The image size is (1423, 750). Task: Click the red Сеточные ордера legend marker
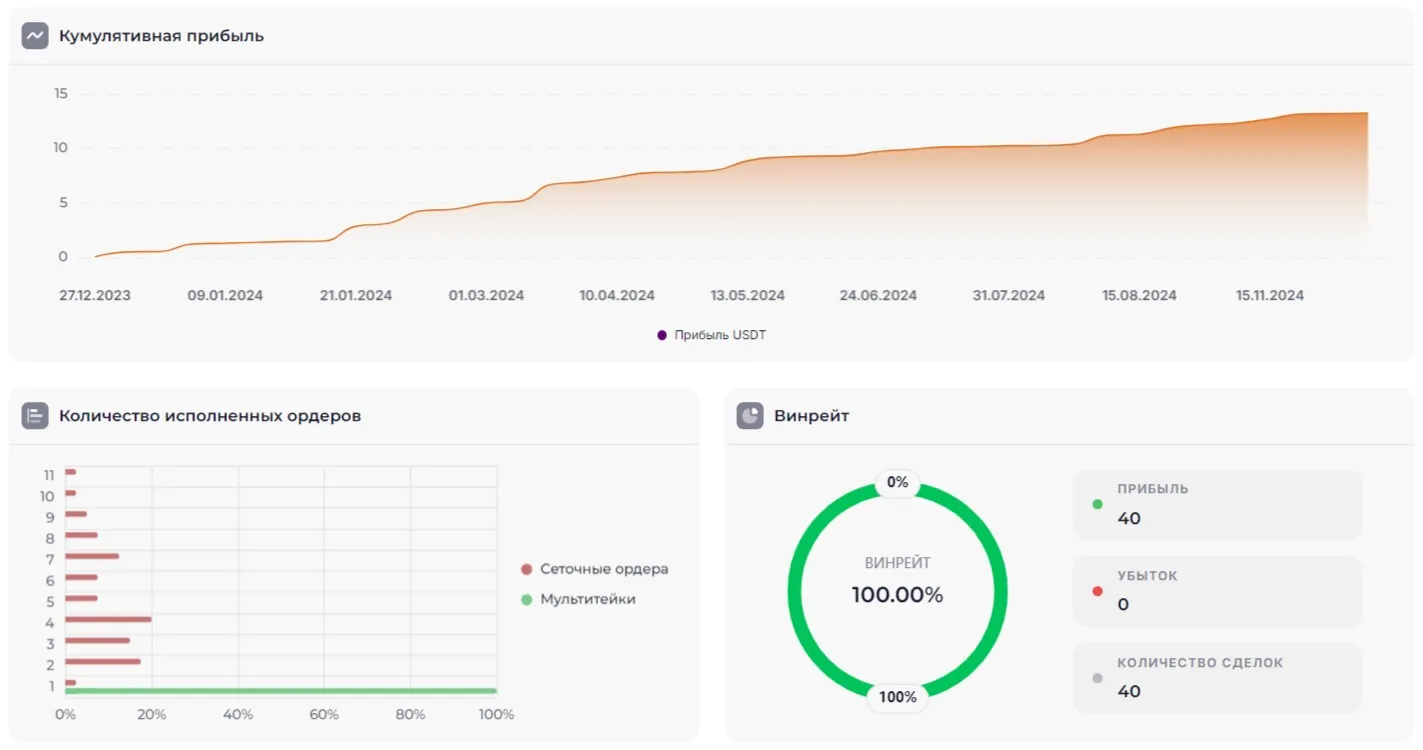coord(527,569)
